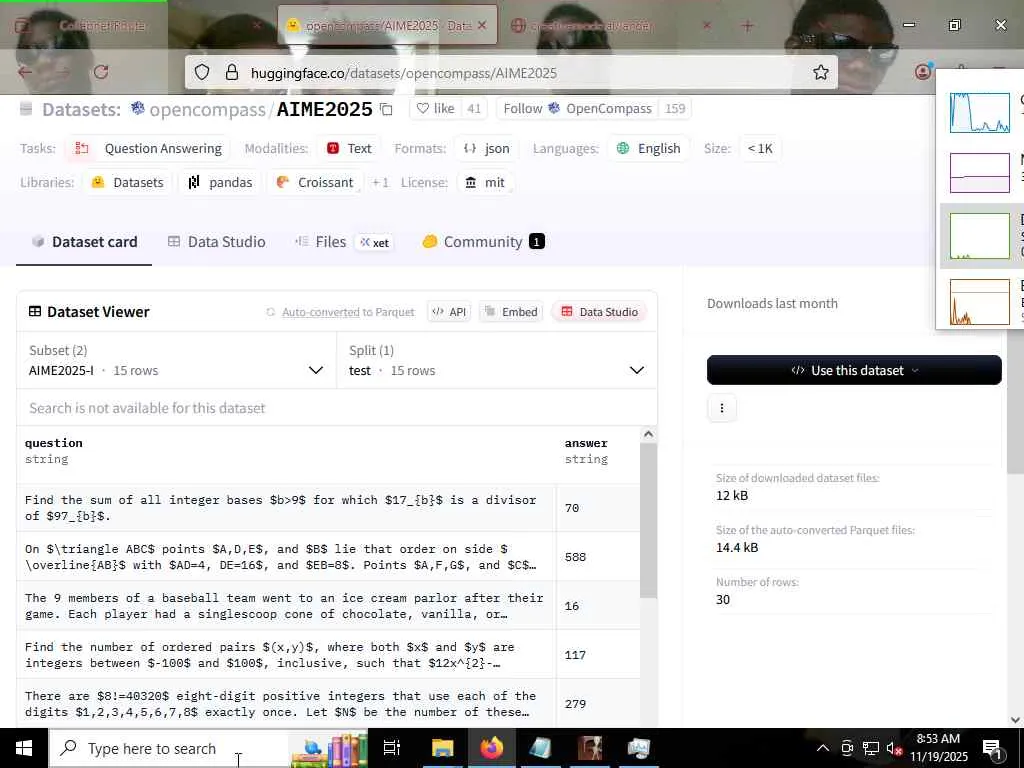Click the disabled dataset search field
The image size is (1024, 768).
coord(337,408)
